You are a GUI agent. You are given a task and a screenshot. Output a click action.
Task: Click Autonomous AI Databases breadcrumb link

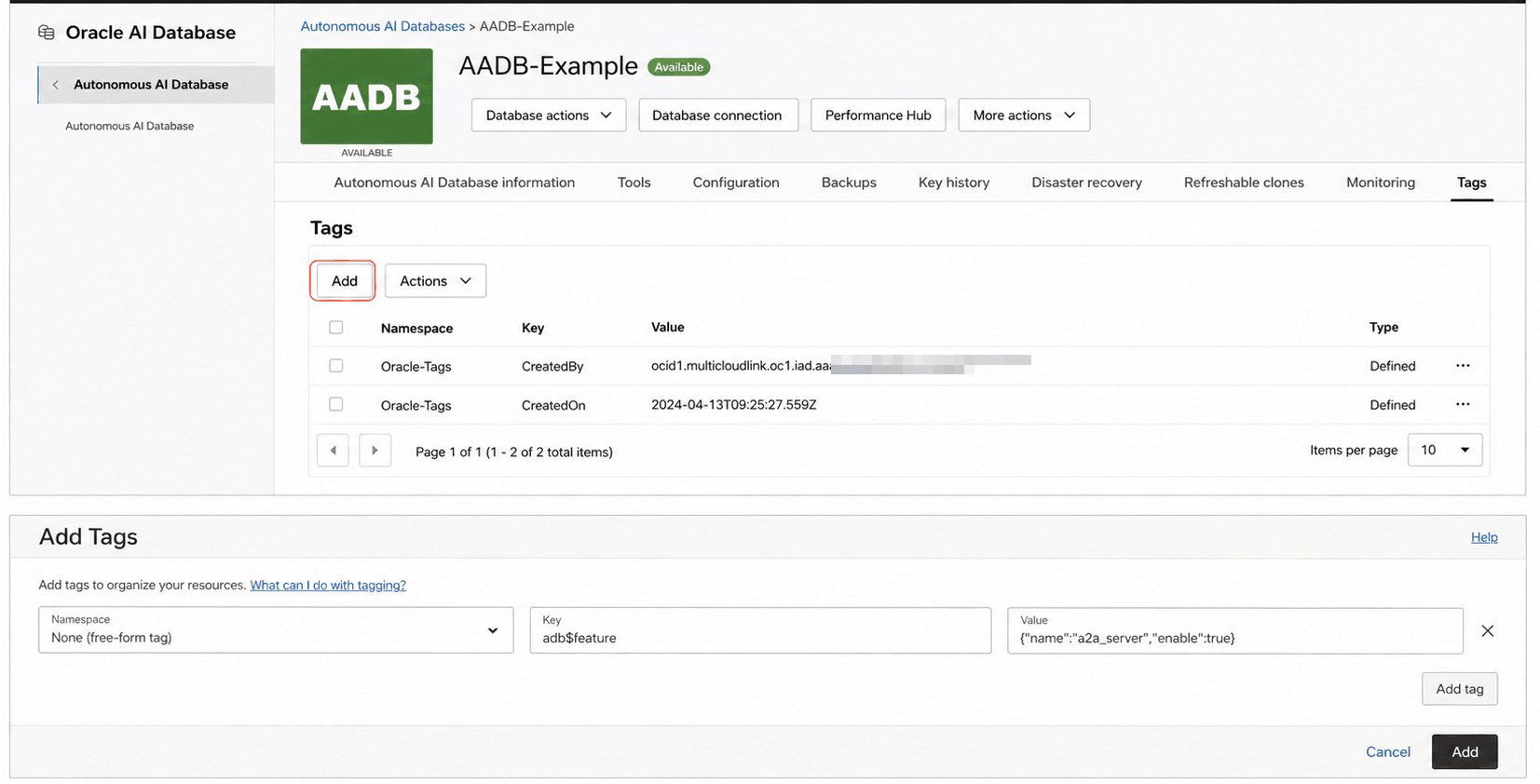pos(382,26)
